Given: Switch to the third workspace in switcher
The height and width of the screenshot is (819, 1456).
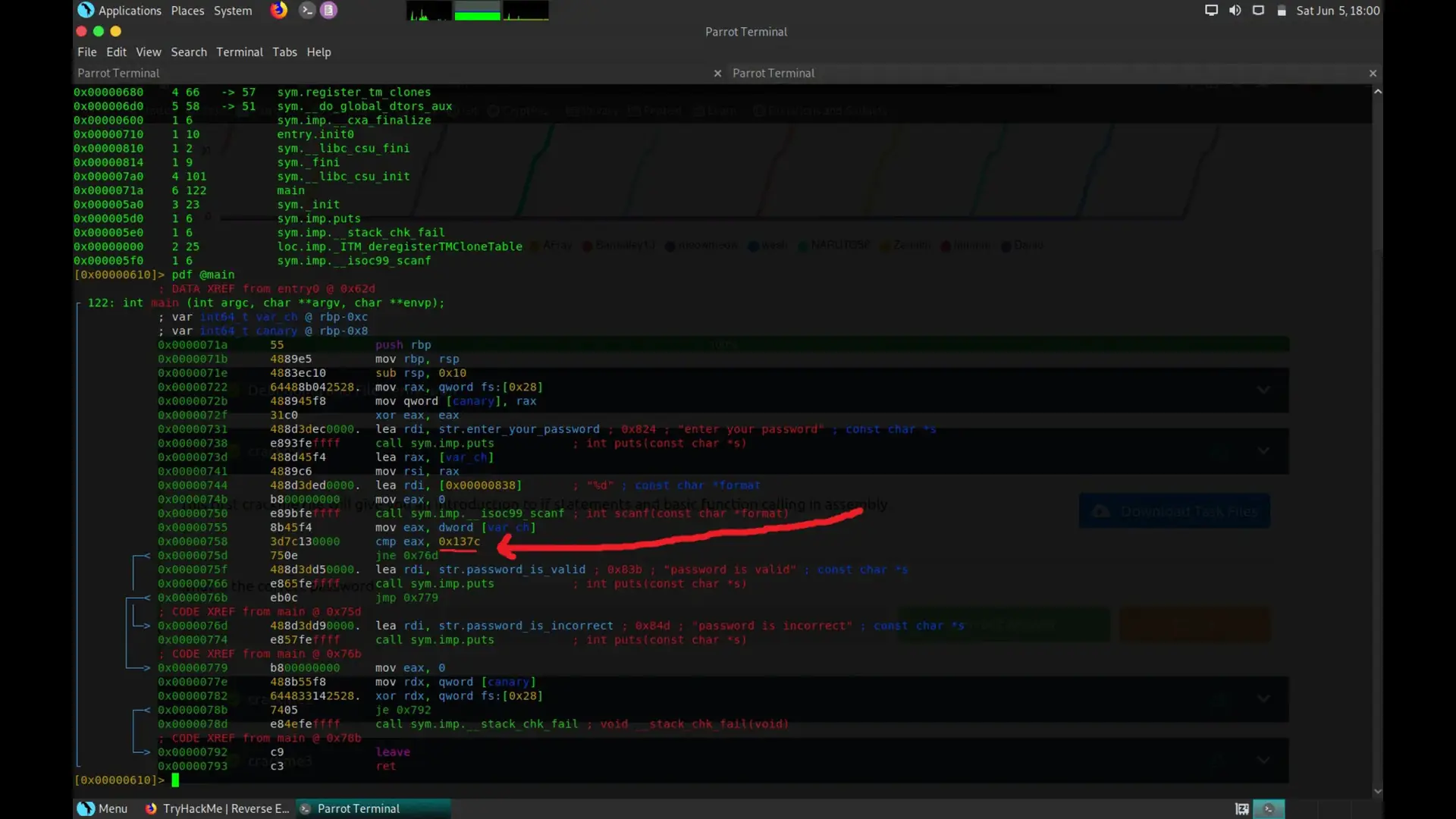Looking at the screenshot, I should pyautogui.click(x=1334, y=809).
